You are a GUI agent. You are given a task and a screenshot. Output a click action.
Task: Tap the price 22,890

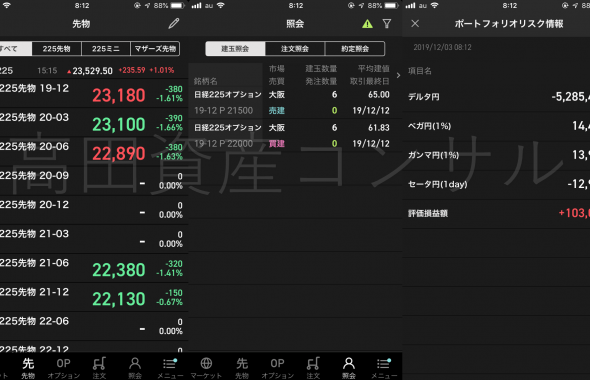pos(119,154)
